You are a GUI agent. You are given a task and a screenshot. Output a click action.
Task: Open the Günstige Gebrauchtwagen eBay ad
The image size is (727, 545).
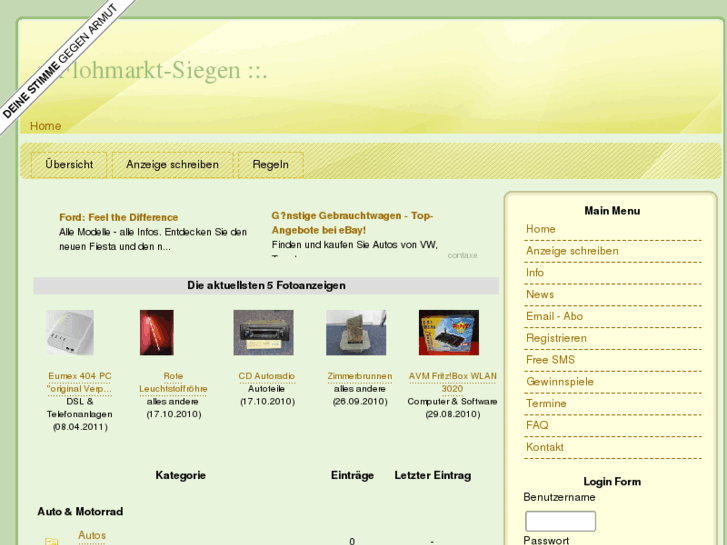tap(352, 223)
